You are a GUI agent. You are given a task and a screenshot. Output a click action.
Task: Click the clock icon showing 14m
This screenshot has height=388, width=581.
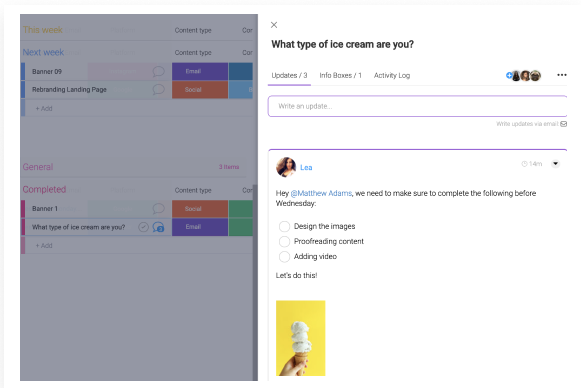point(524,164)
